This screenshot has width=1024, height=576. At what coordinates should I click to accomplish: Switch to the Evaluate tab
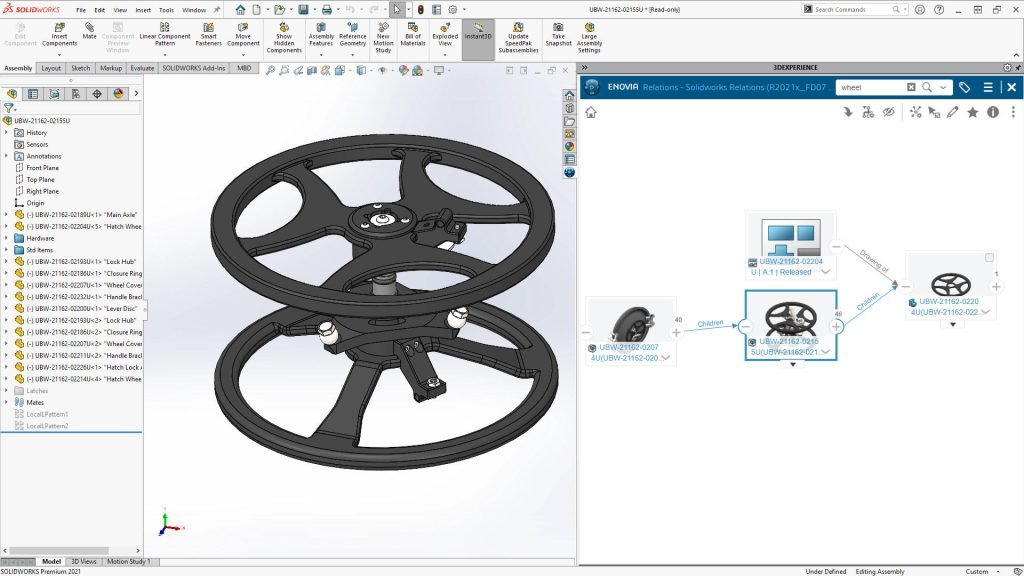(142, 68)
